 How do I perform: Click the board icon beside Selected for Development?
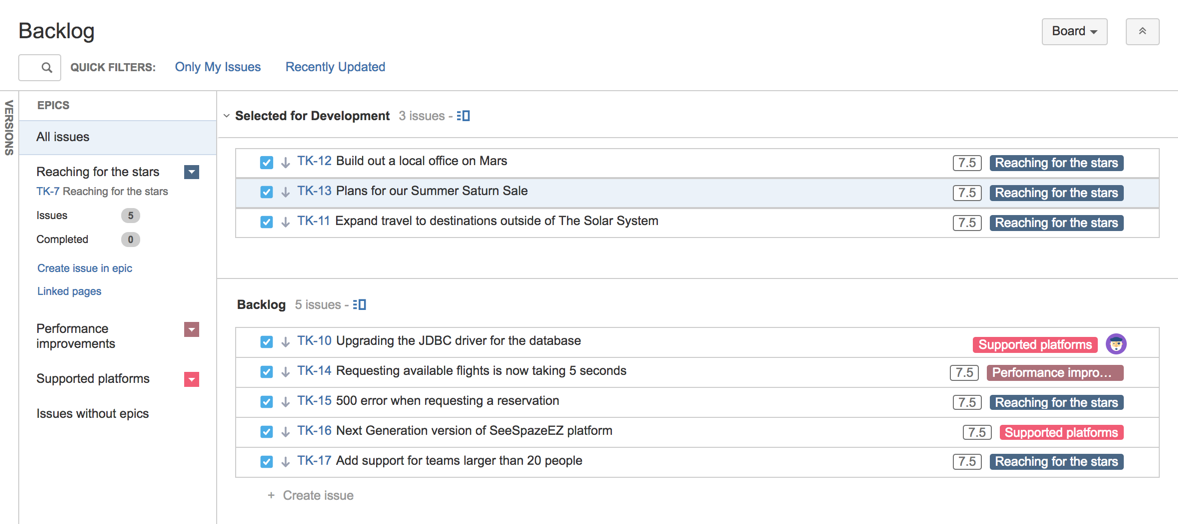click(464, 117)
